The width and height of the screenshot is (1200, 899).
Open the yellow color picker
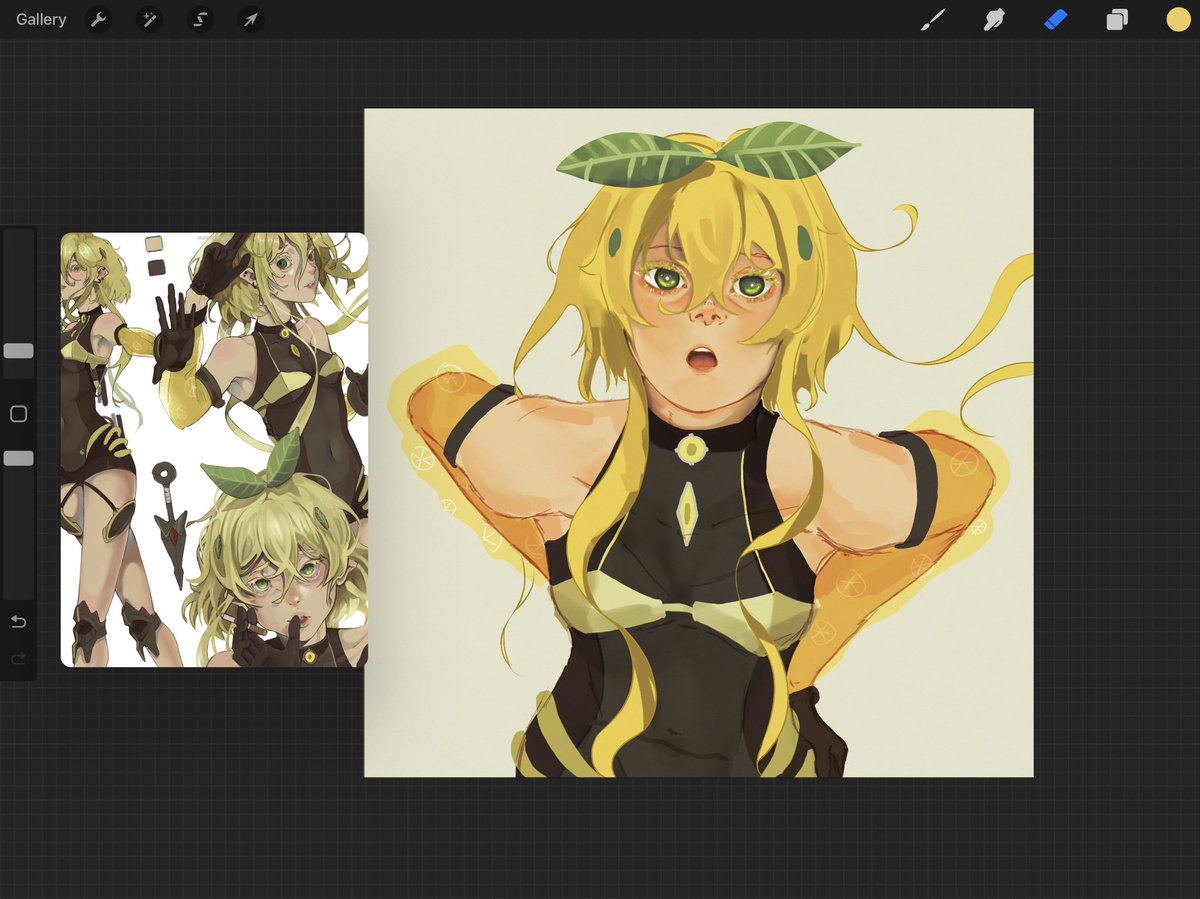[1178, 19]
